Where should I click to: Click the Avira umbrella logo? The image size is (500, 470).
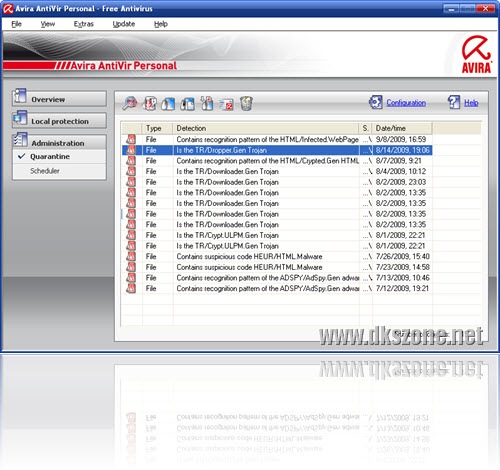(476, 54)
